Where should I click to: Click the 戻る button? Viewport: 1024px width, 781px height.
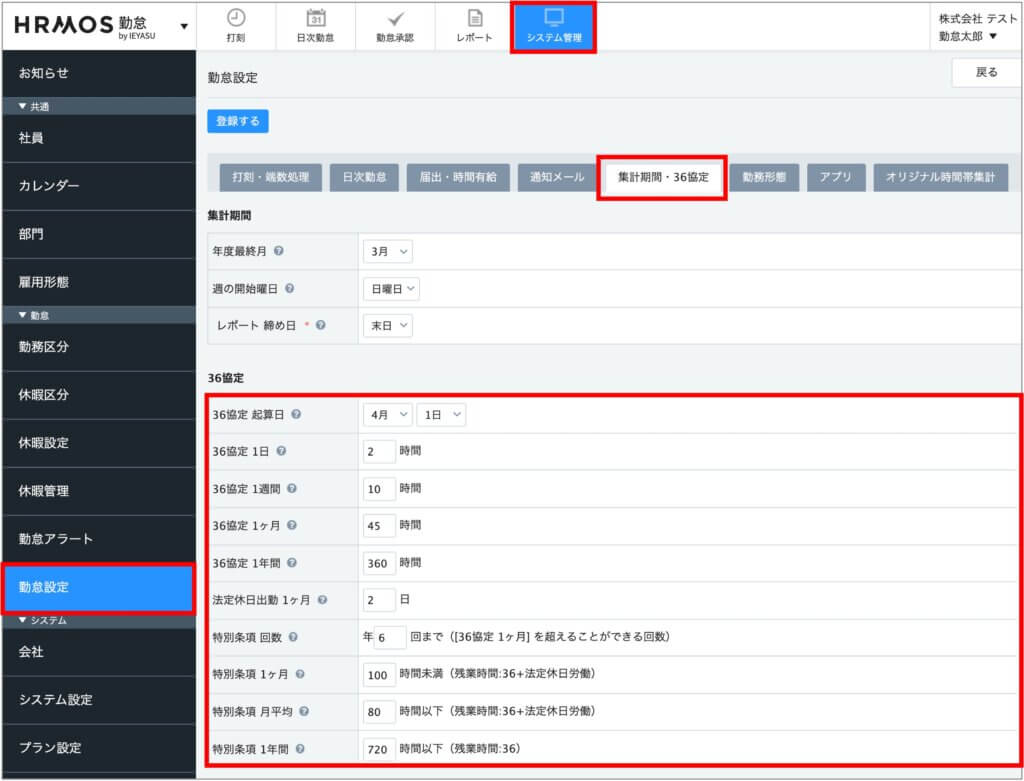pyautogui.click(x=985, y=73)
